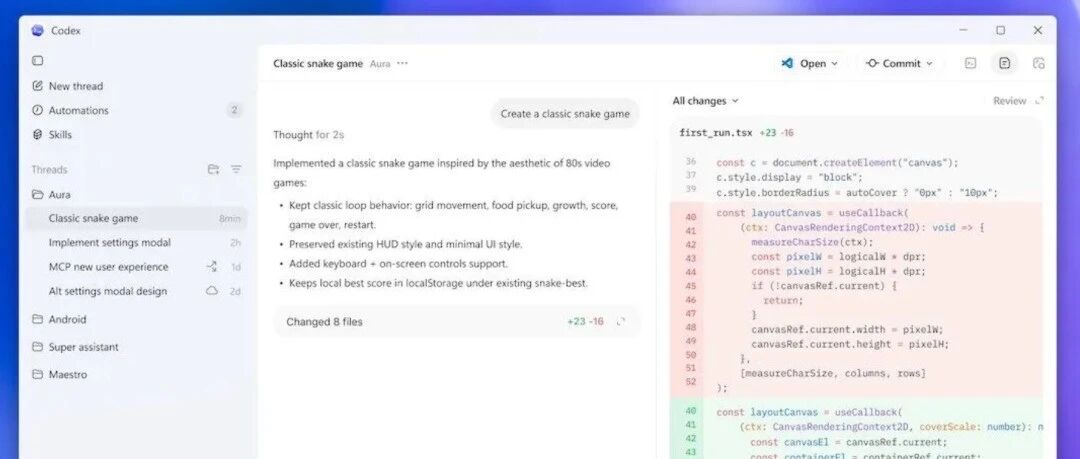Click the Classic snake game title
The image size is (1080, 459).
click(x=318, y=63)
